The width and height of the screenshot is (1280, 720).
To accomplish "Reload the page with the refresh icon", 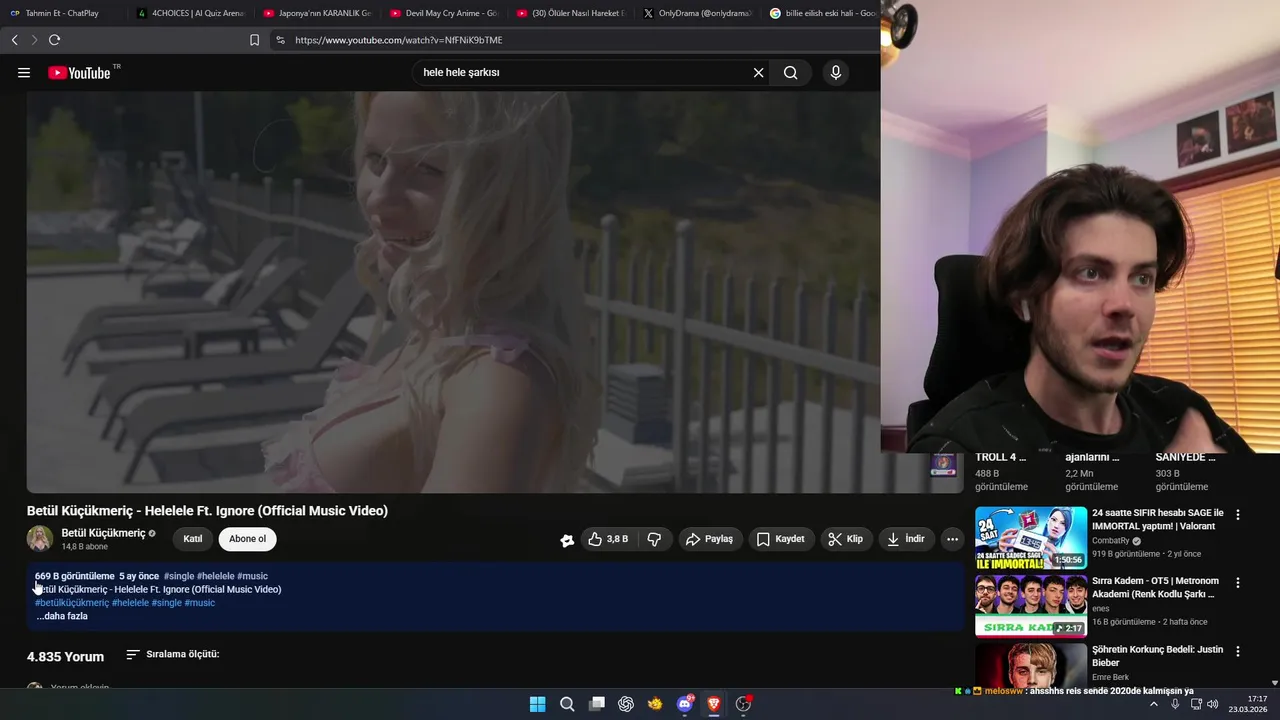I will (x=54, y=40).
